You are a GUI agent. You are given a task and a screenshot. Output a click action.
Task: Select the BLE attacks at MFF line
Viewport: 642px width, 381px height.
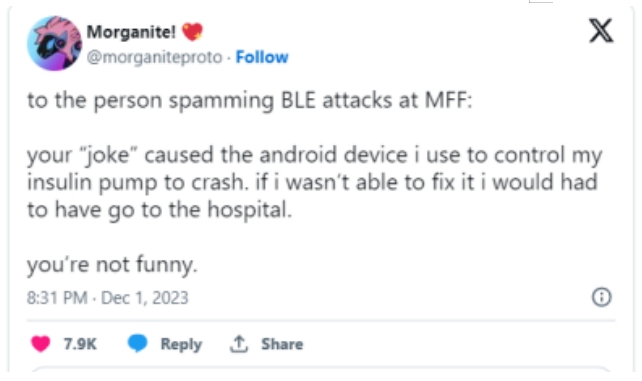(x=250, y=100)
